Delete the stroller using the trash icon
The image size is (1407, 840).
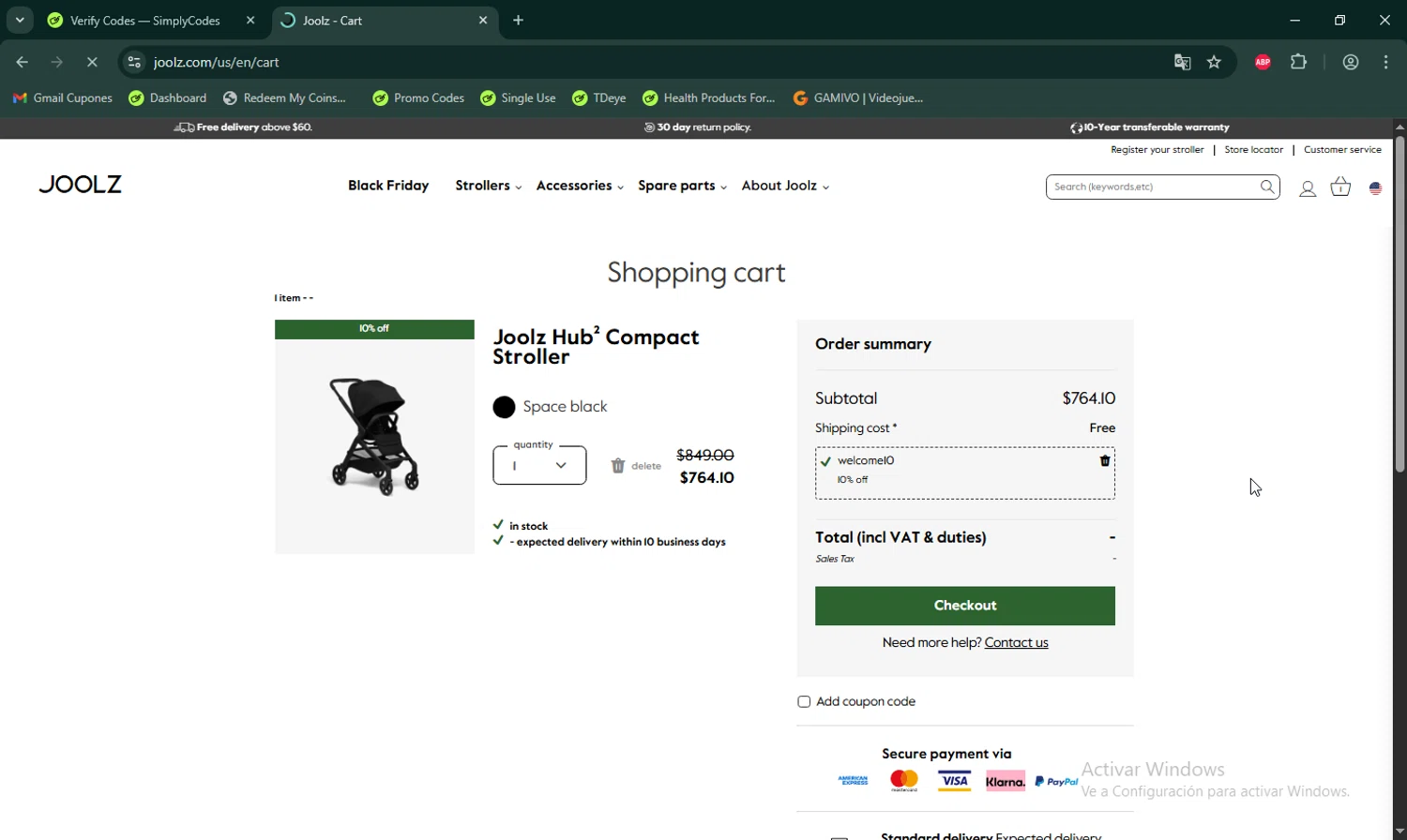pyautogui.click(x=617, y=465)
